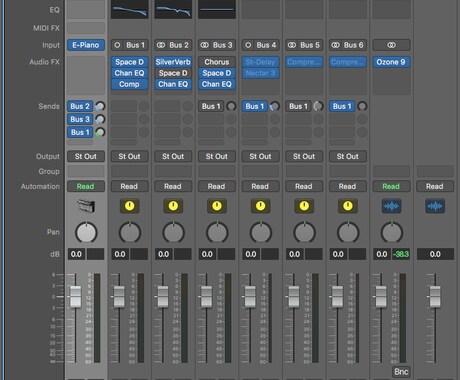460x380 pixels.
Task: Open the EQ curve thumbnail on Bus 1 strip
Action: coord(130,9)
